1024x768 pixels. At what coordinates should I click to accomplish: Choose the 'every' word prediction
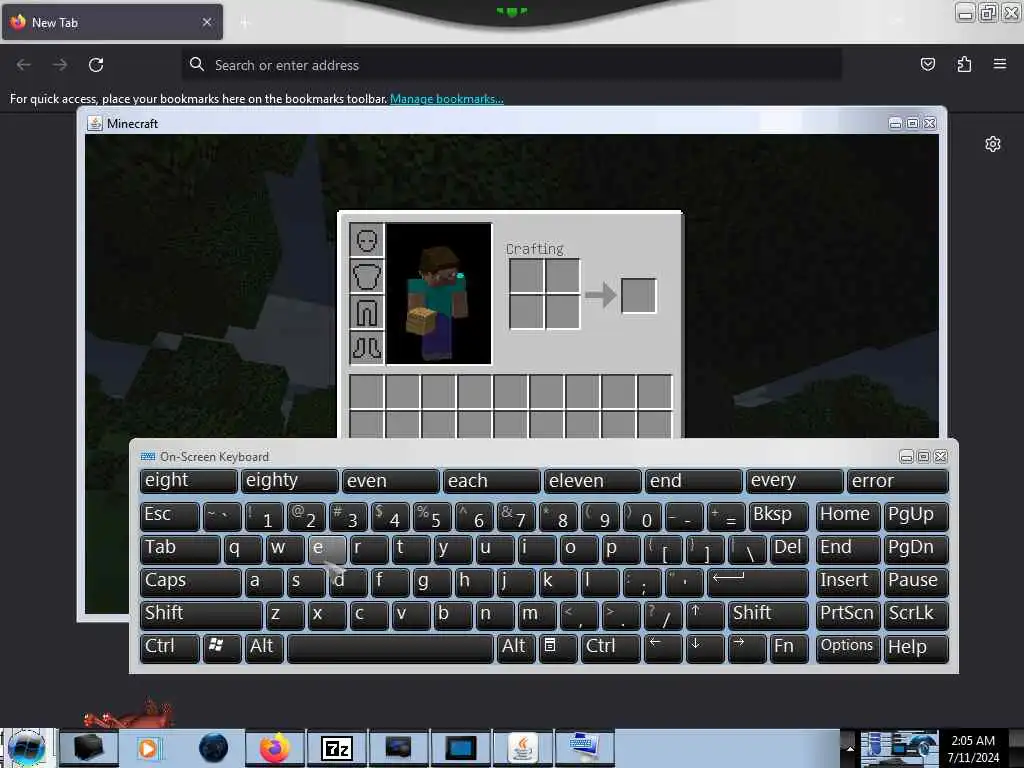click(x=794, y=481)
